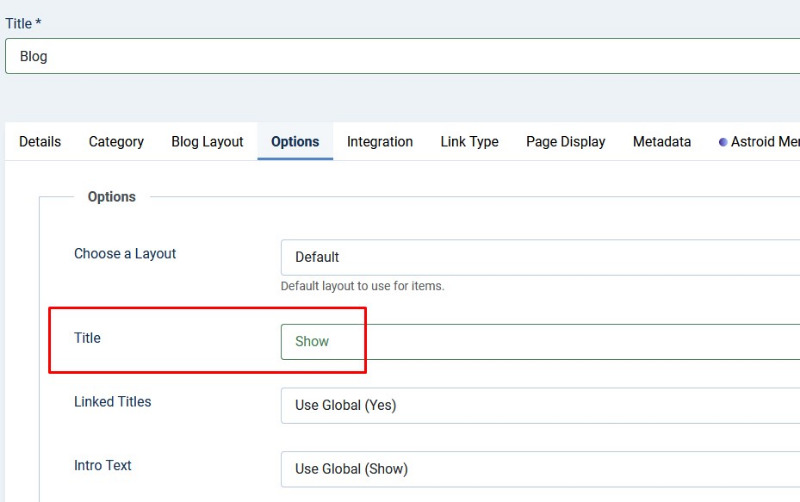Click the Title * label above the Blog field
The width and height of the screenshot is (800, 502).
click(x=23, y=23)
